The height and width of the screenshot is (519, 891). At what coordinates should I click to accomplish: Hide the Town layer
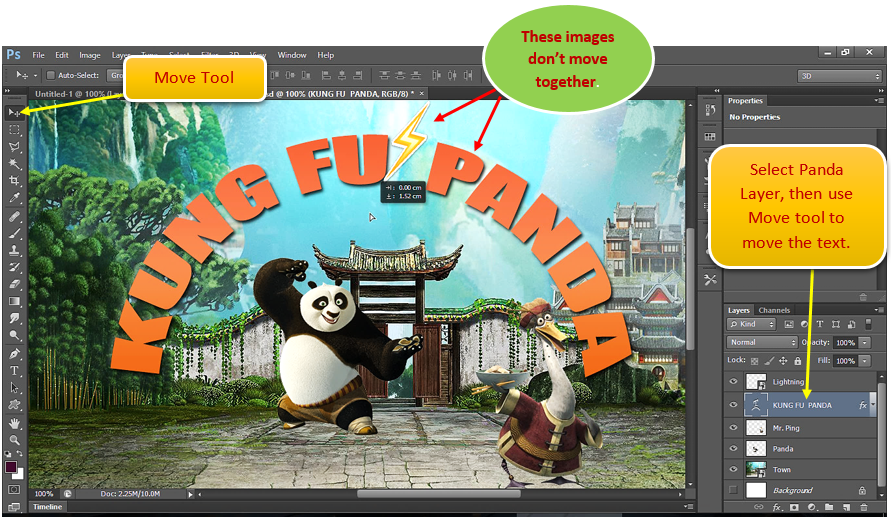[733, 470]
